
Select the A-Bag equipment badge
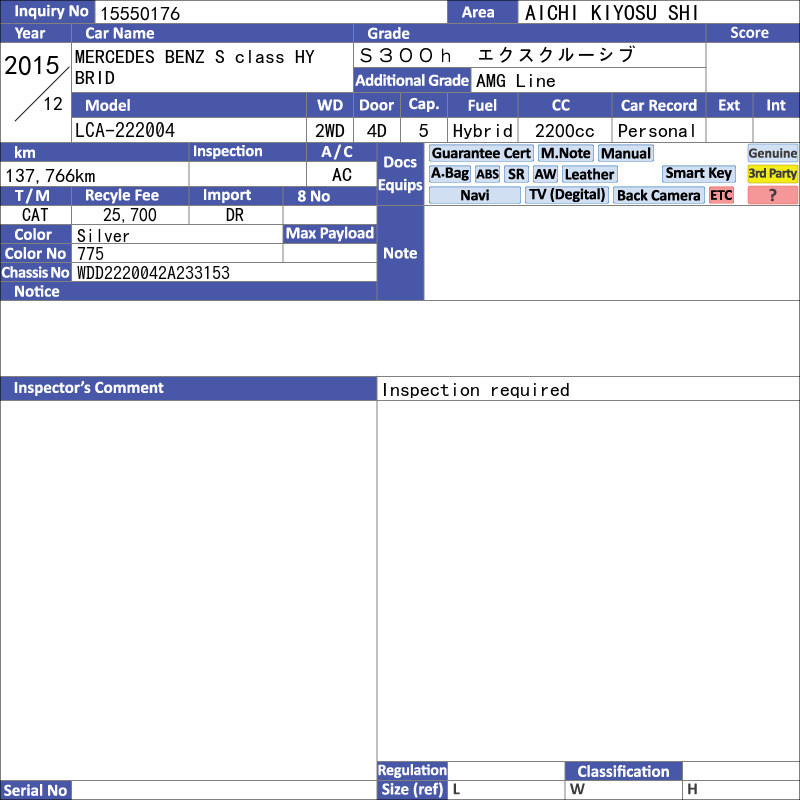pos(449,174)
